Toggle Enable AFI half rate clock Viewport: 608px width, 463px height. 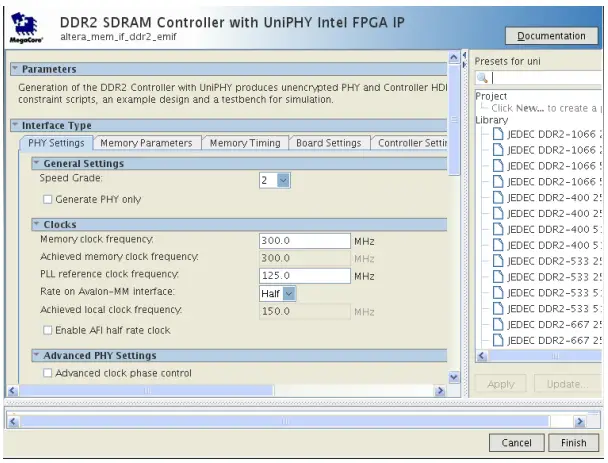tap(48, 330)
